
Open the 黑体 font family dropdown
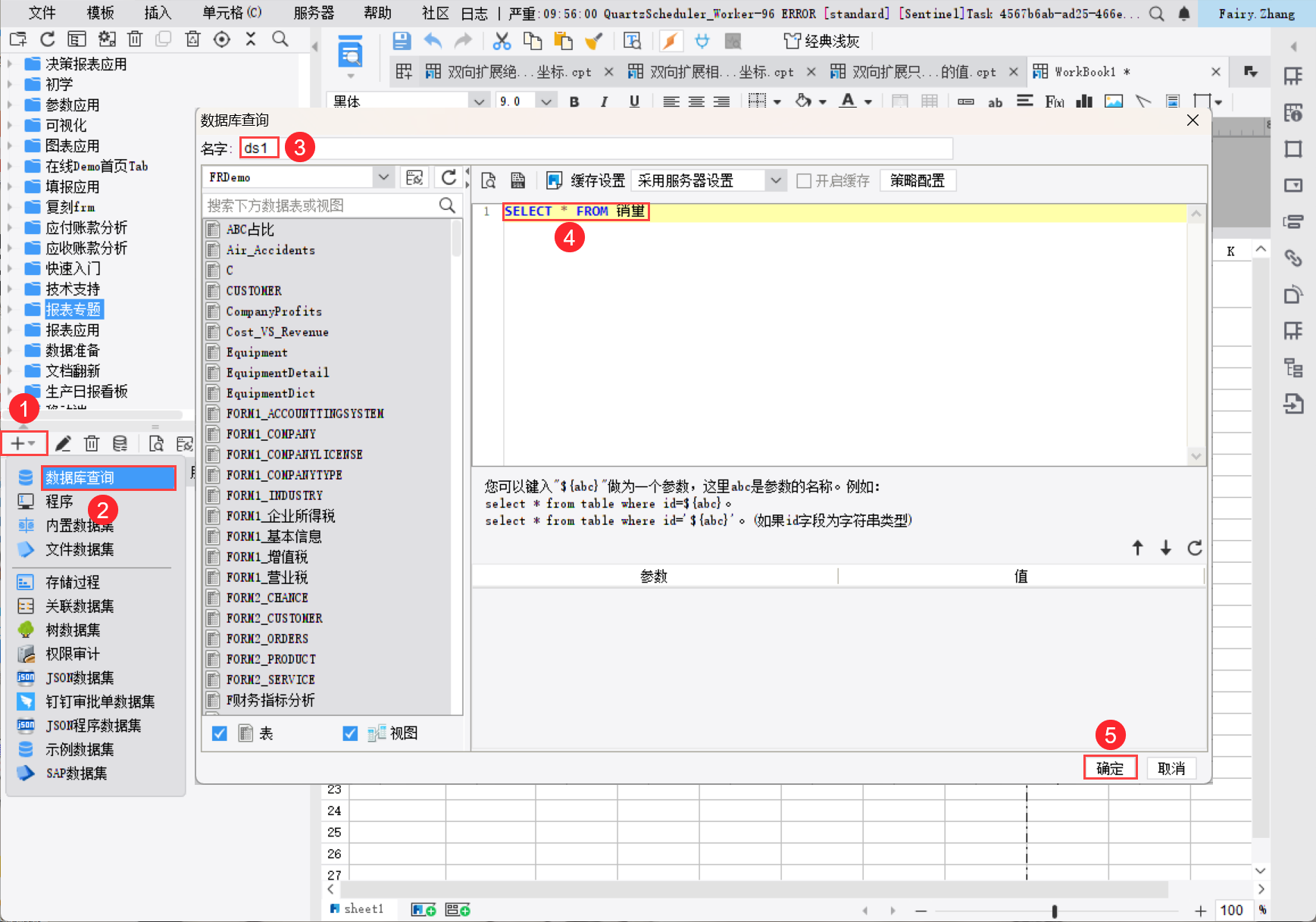tap(479, 102)
